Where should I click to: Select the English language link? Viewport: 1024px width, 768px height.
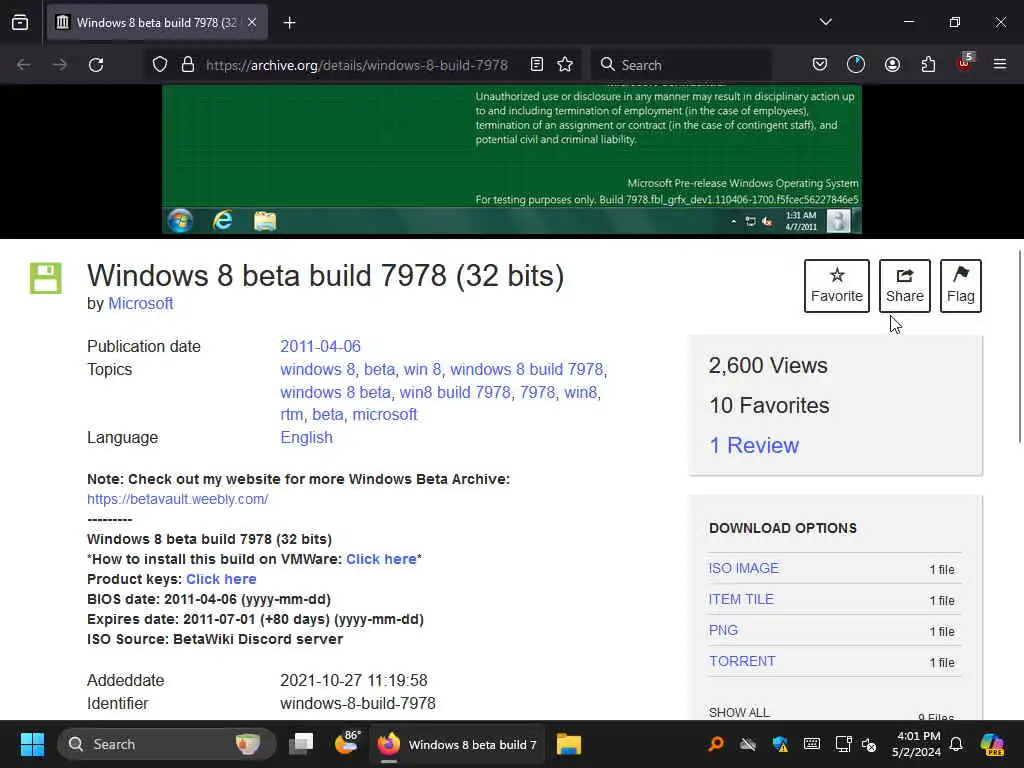click(306, 438)
